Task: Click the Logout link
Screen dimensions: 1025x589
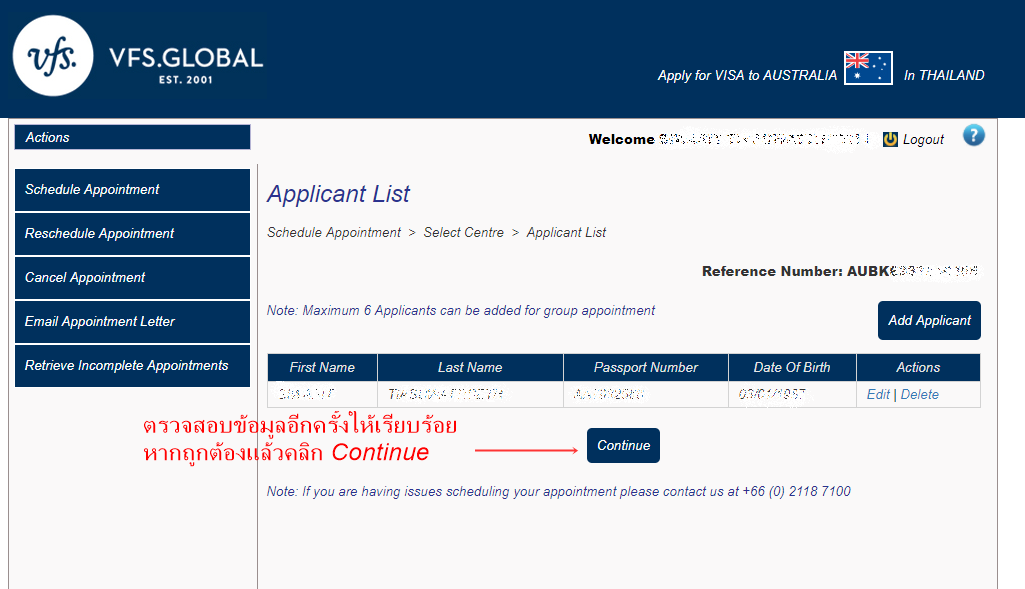Action: (923, 140)
